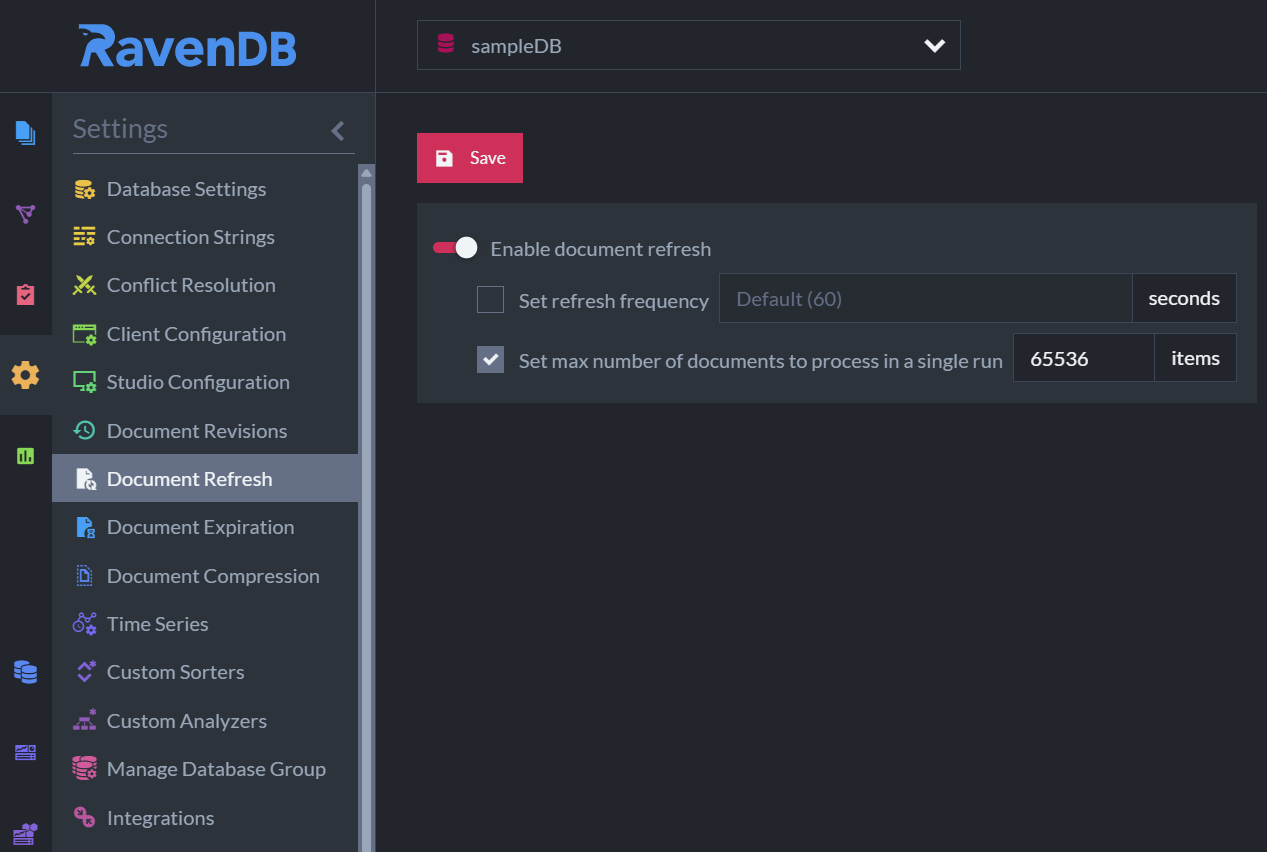The image size is (1267, 852).
Task: Open the sampleDB database selector dropdown
Action: [x=688, y=45]
